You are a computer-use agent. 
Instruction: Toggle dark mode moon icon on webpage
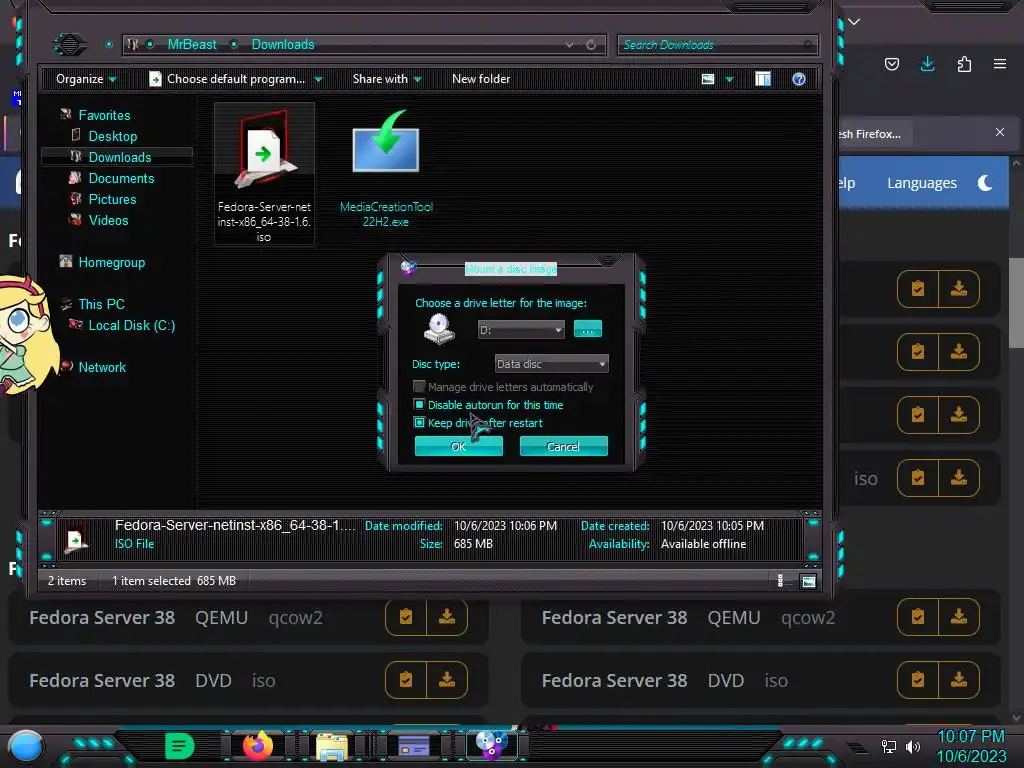point(985,183)
